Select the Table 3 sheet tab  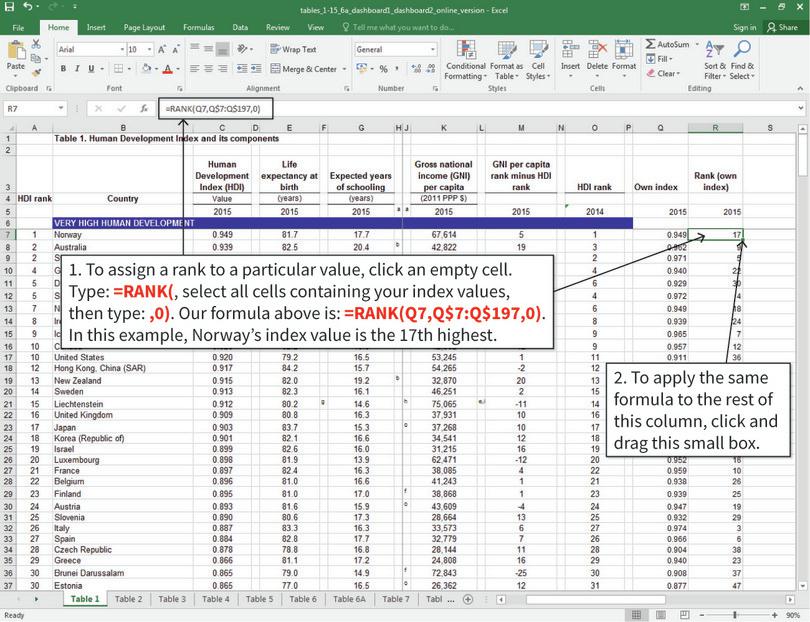tap(171, 598)
